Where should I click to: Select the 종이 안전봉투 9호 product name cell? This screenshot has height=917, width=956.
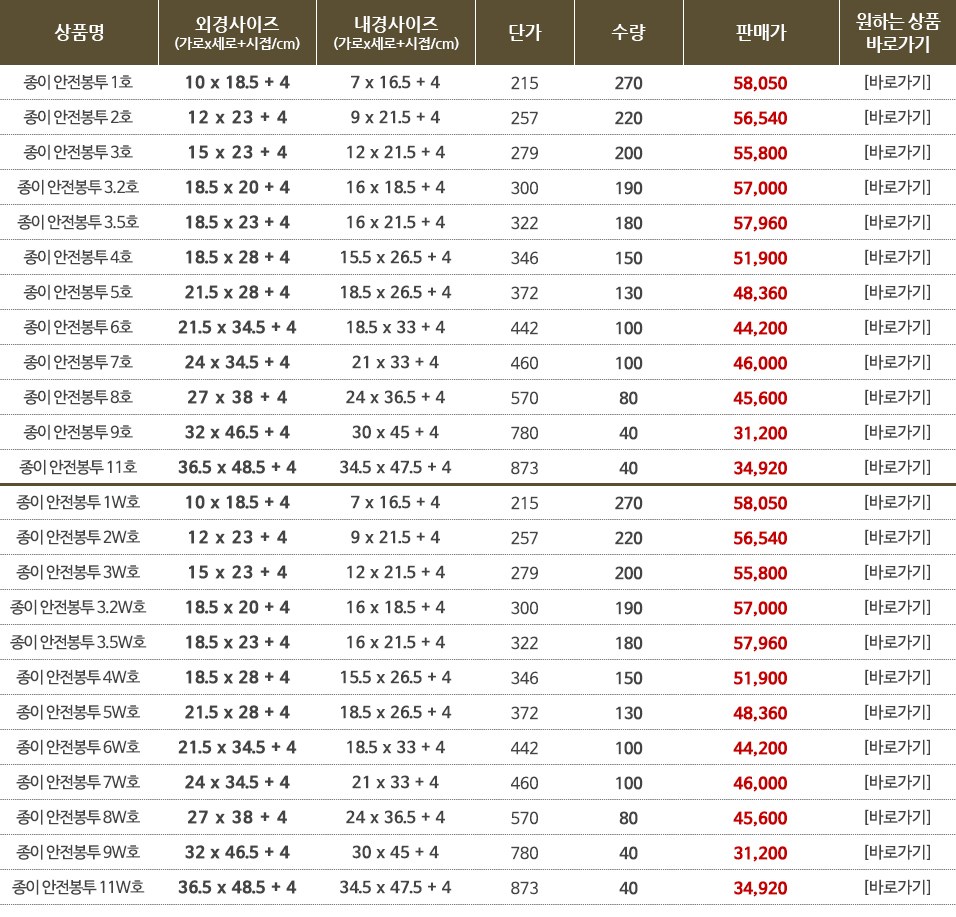[x=78, y=433]
